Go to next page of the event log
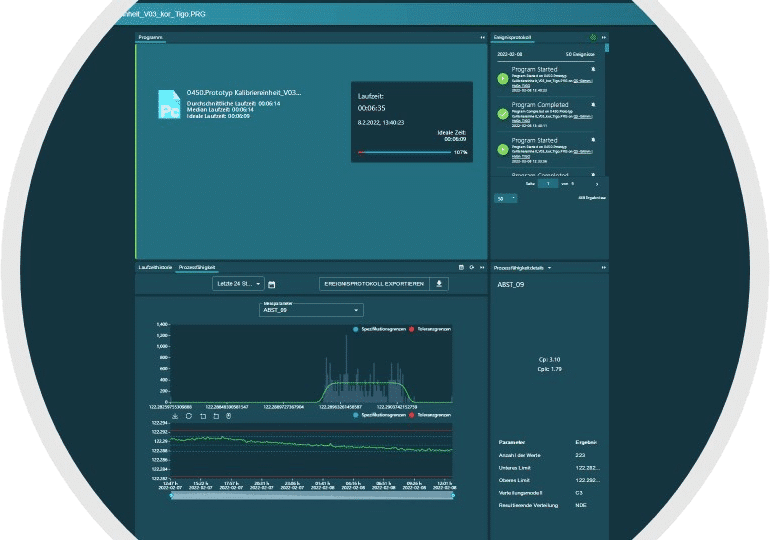 (x=597, y=184)
